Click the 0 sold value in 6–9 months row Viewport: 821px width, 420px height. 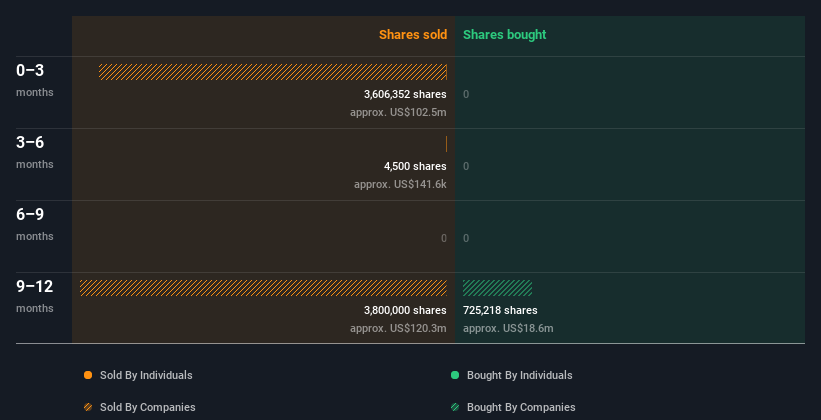pyautogui.click(x=444, y=238)
